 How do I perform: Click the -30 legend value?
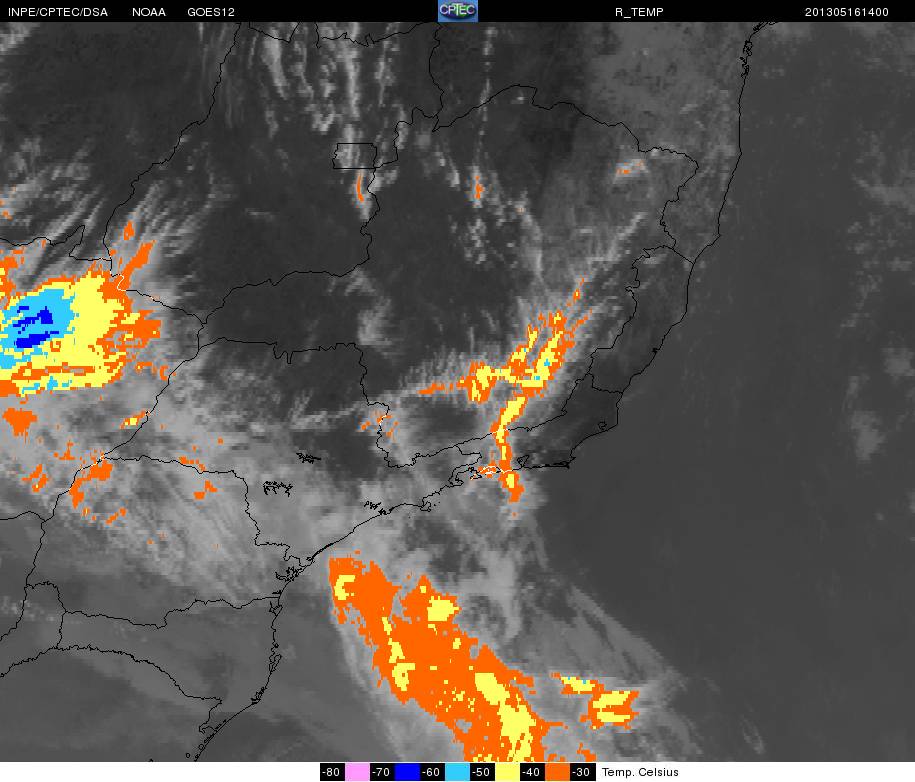[x=582, y=772]
